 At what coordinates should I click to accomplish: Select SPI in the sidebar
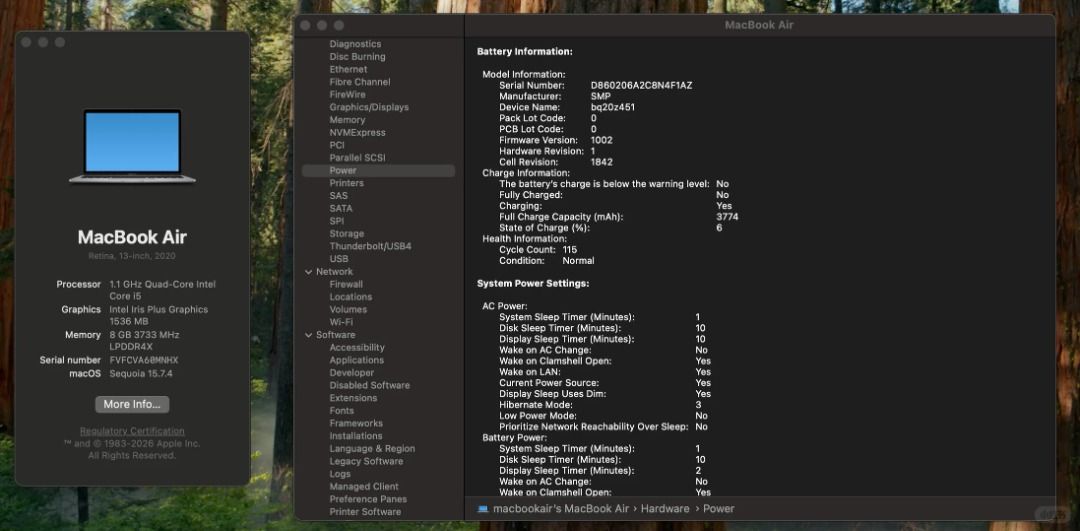tap(336, 221)
